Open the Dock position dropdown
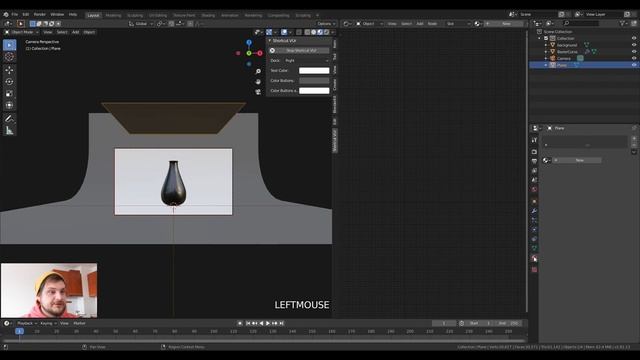This screenshot has height=360, width=640. [x=307, y=60]
